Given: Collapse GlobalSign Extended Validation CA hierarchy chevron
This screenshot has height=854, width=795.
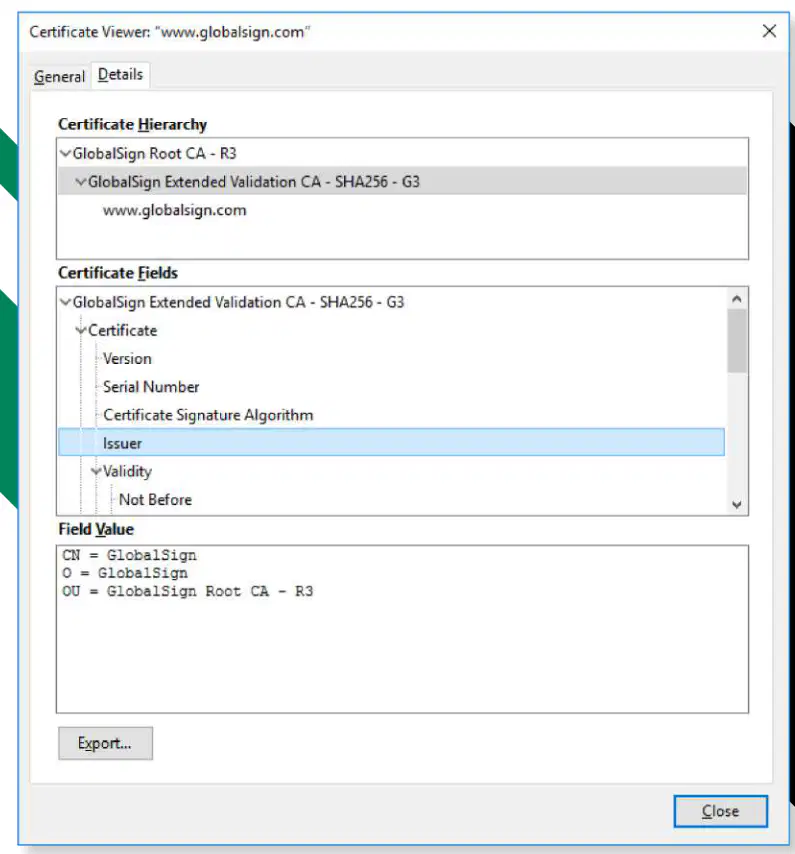Looking at the screenshot, I should 81,182.
